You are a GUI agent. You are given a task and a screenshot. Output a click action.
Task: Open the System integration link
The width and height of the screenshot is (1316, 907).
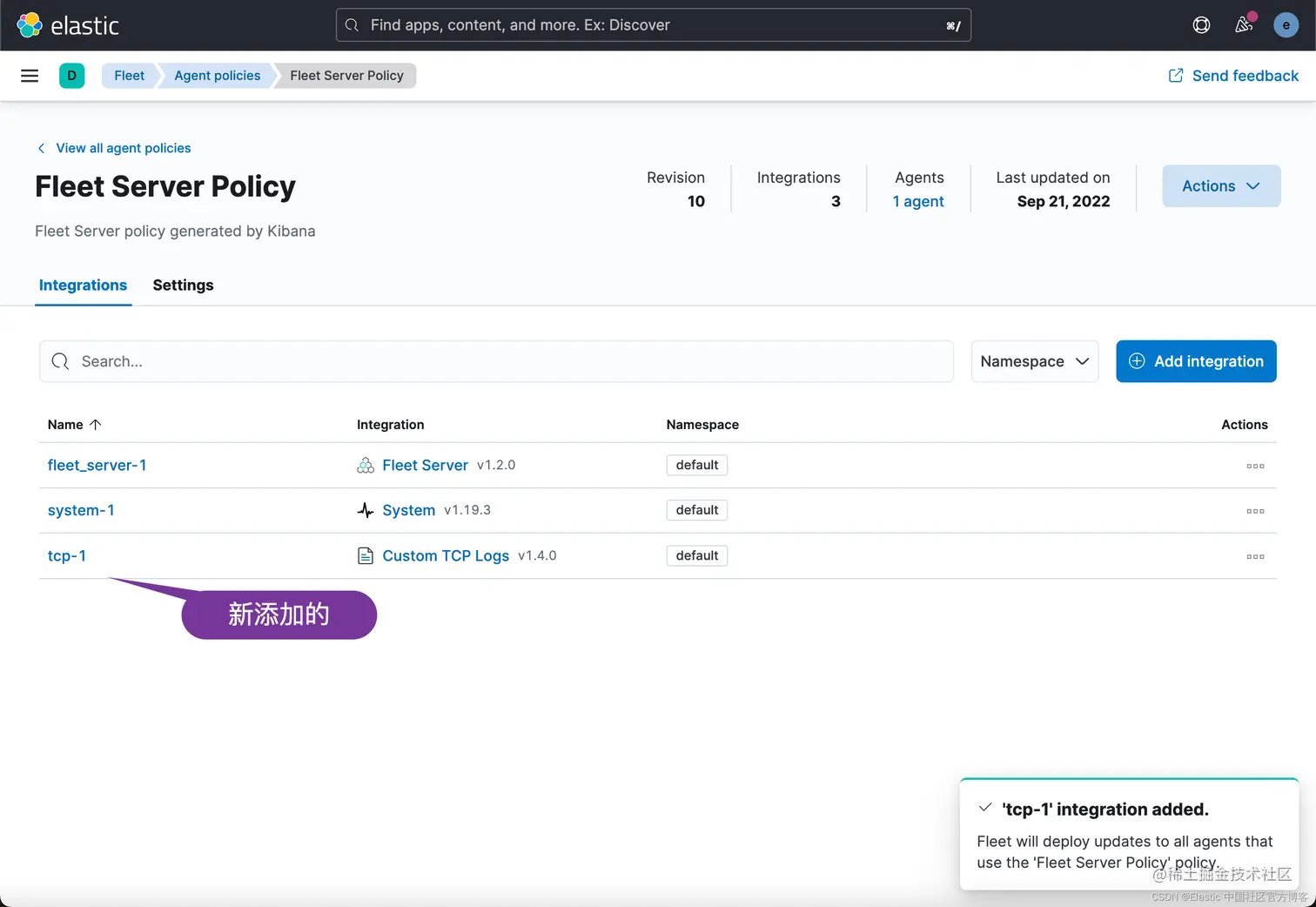tap(408, 511)
